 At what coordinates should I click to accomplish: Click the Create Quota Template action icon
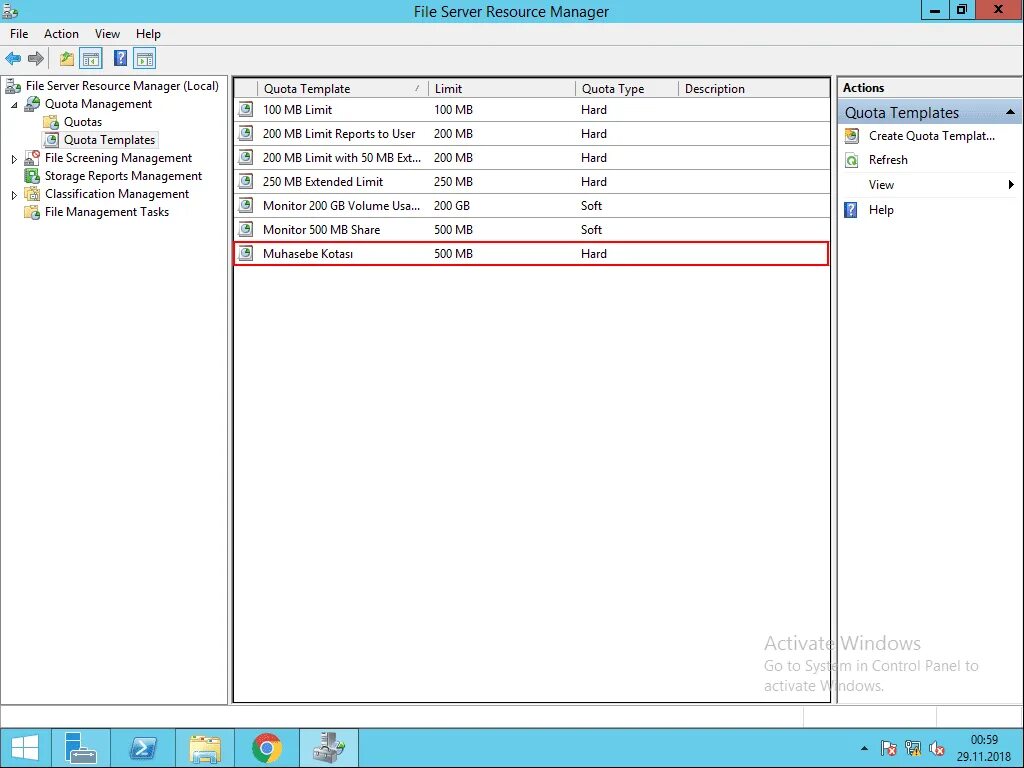[852, 136]
